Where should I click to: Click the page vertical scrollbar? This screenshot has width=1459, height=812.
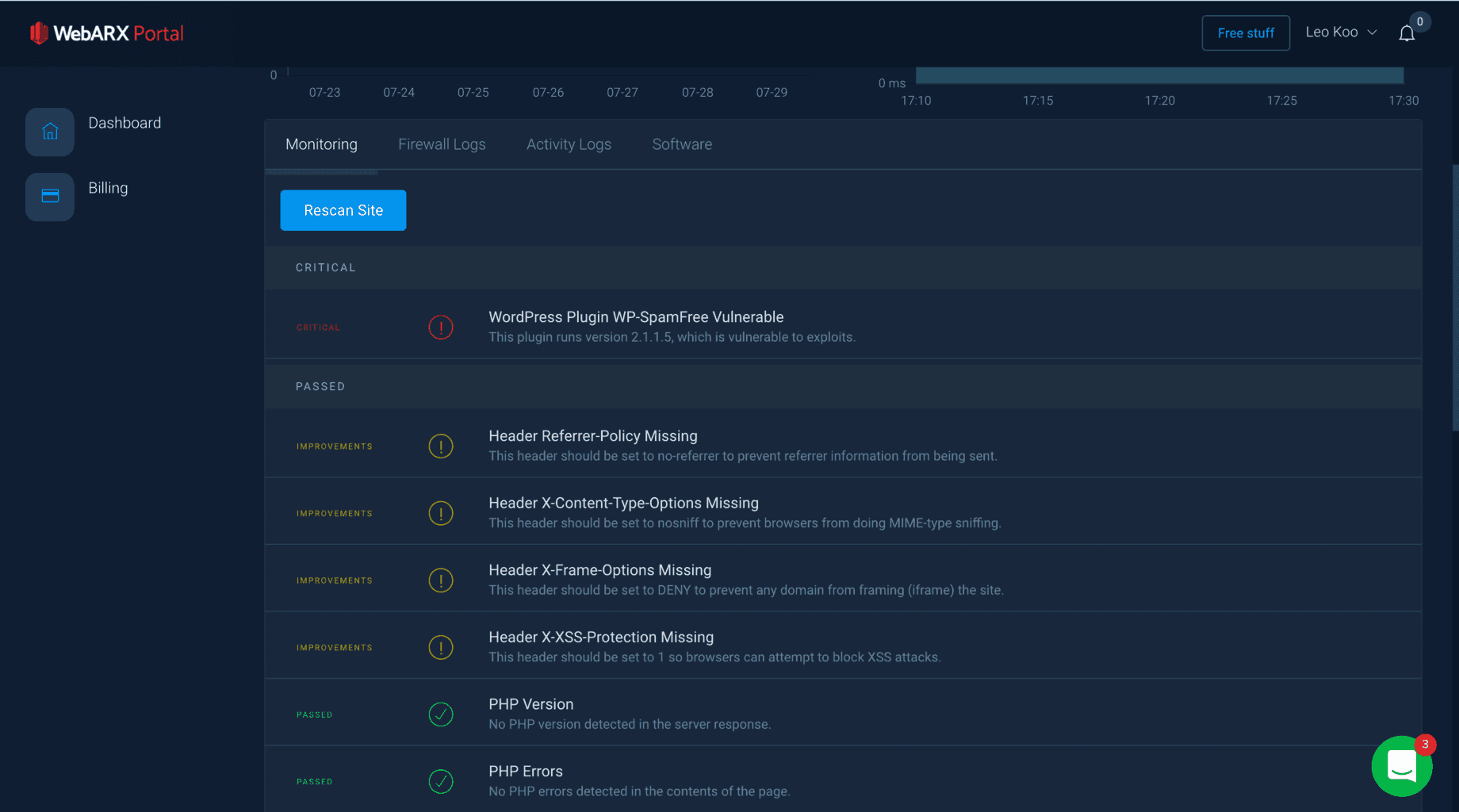pyautogui.click(x=1454, y=297)
